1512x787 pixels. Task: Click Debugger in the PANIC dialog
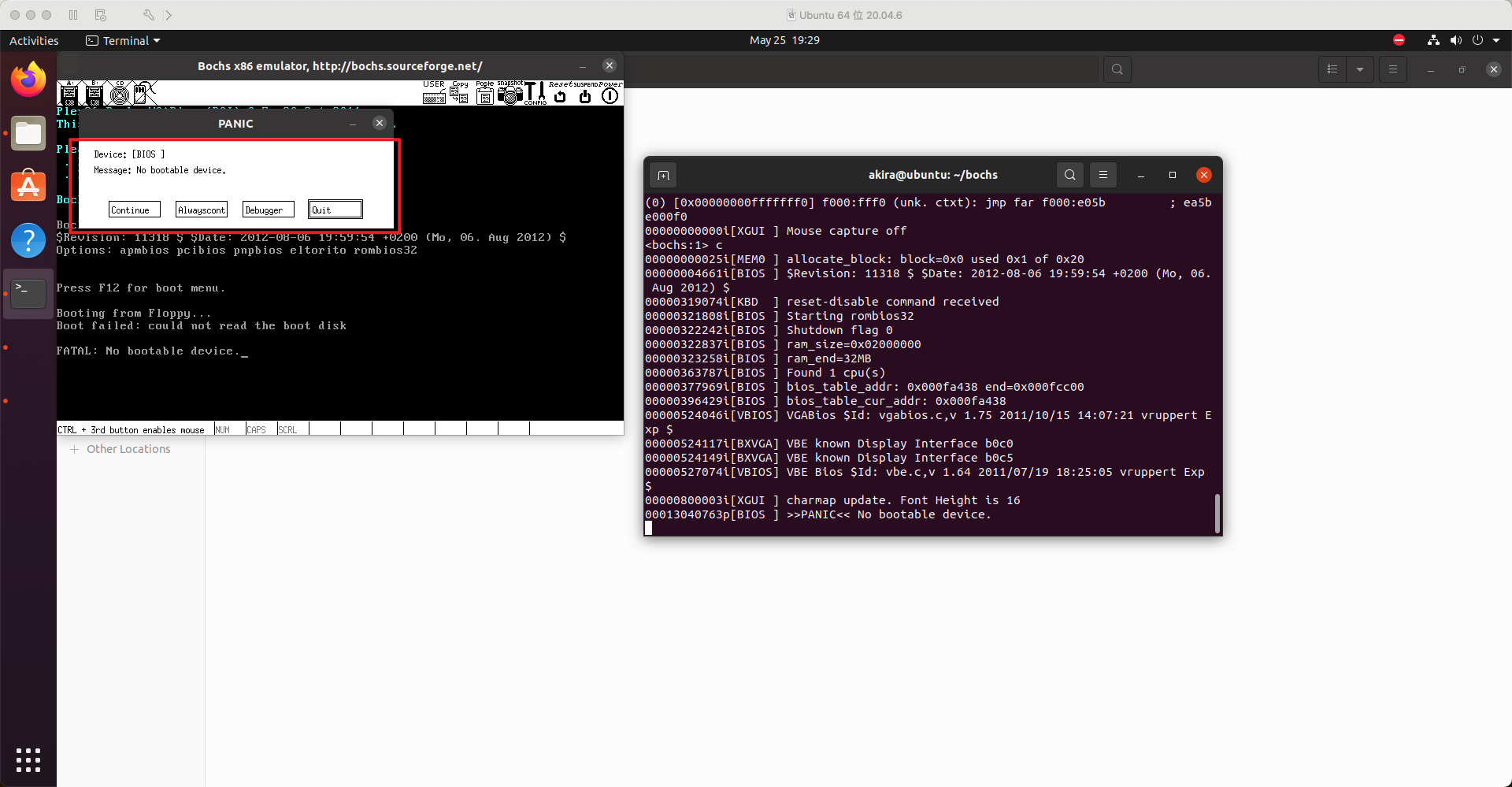click(x=269, y=210)
